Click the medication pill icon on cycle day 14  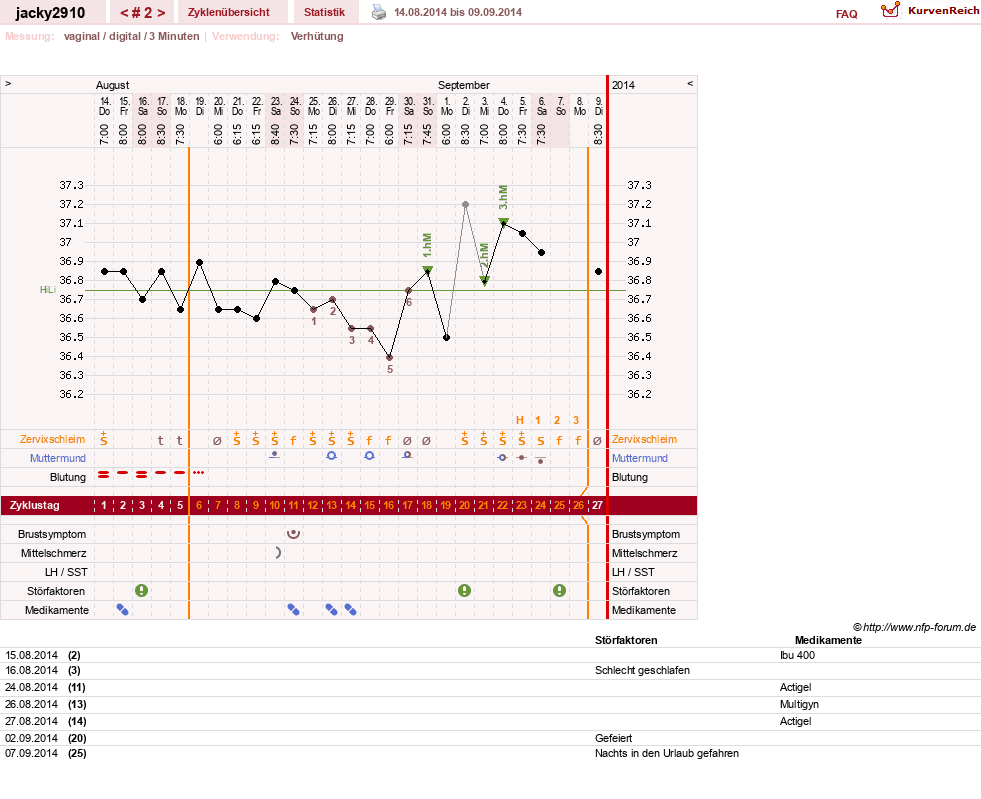click(350, 609)
